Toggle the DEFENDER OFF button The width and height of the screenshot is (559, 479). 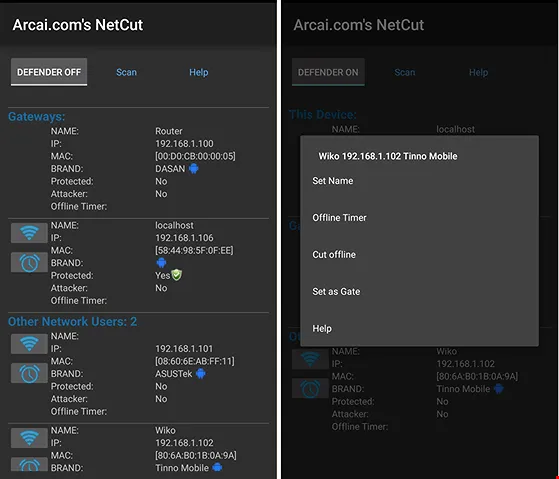point(49,72)
